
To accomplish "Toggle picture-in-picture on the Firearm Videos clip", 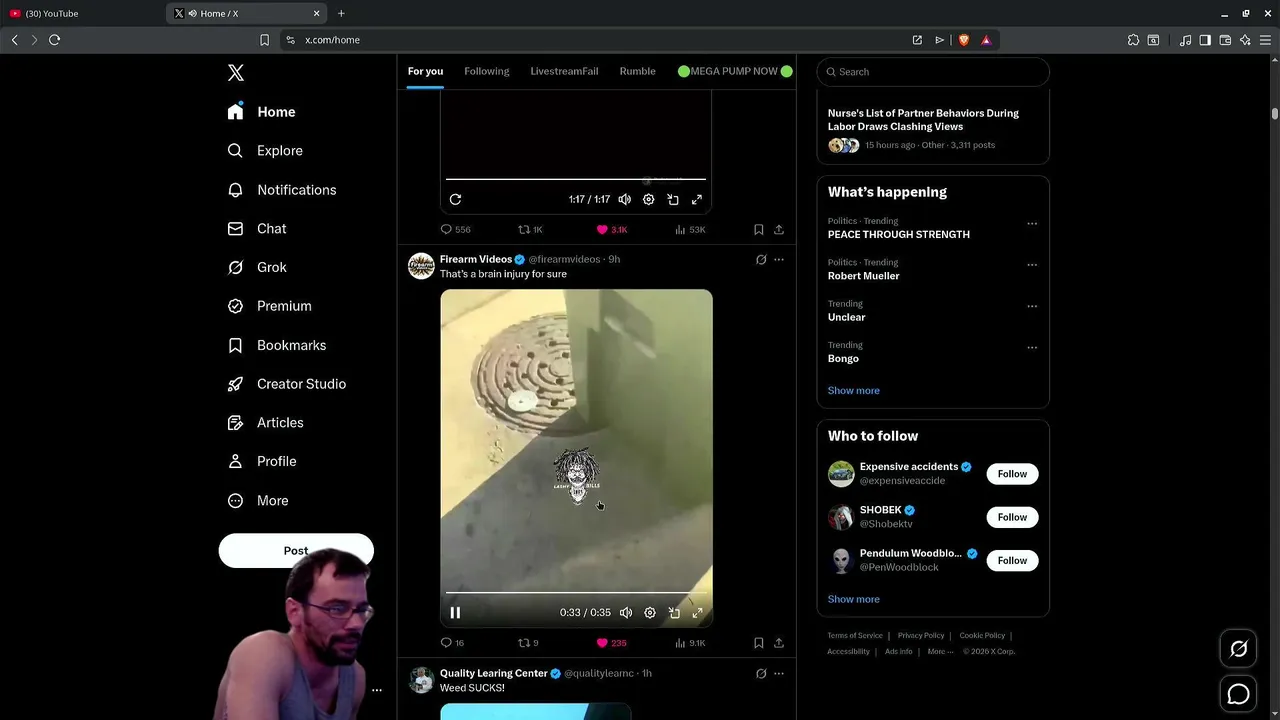I will pyautogui.click(x=674, y=613).
